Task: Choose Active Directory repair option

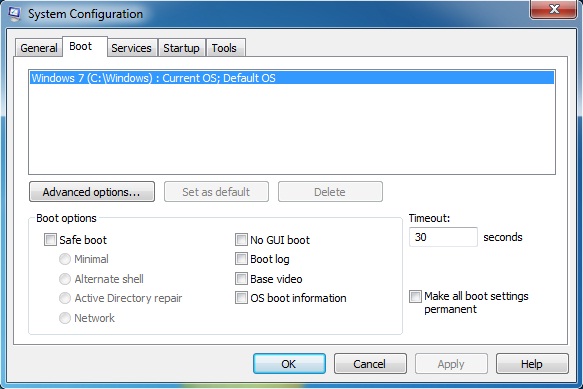Action: tap(65, 298)
